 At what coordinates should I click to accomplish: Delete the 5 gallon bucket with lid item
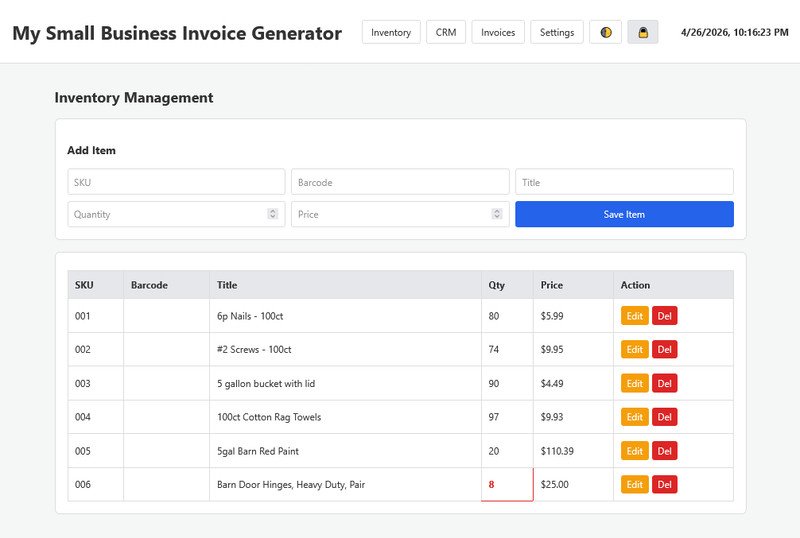click(664, 383)
